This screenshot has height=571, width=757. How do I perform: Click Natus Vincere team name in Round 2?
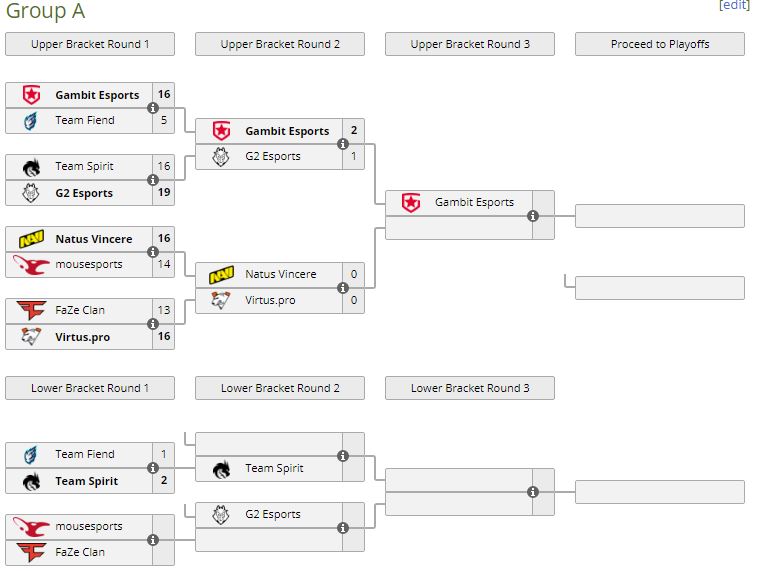pos(280,274)
